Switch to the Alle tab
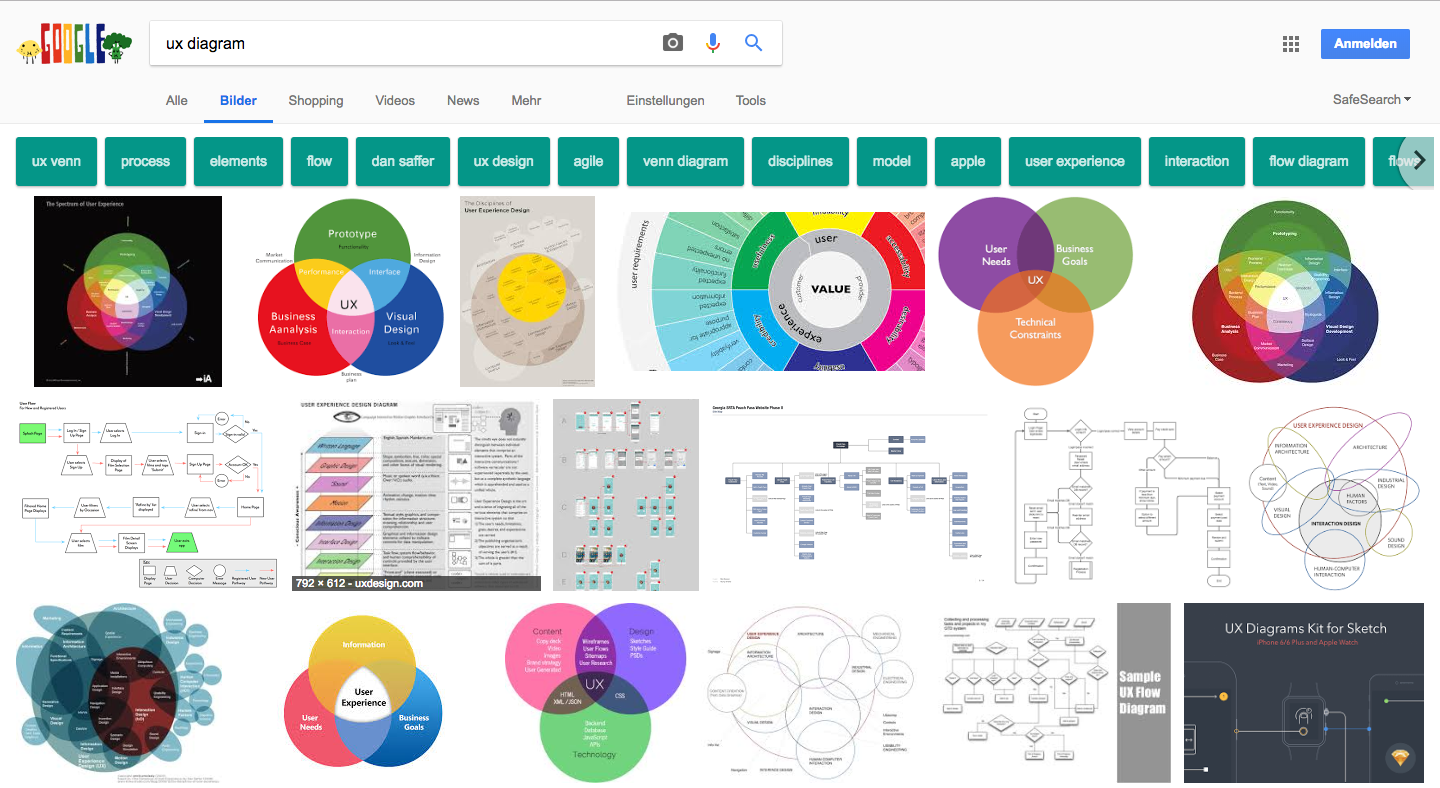Image resolution: width=1440 pixels, height=788 pixels. pyautogui.click(x=177, y=100)
